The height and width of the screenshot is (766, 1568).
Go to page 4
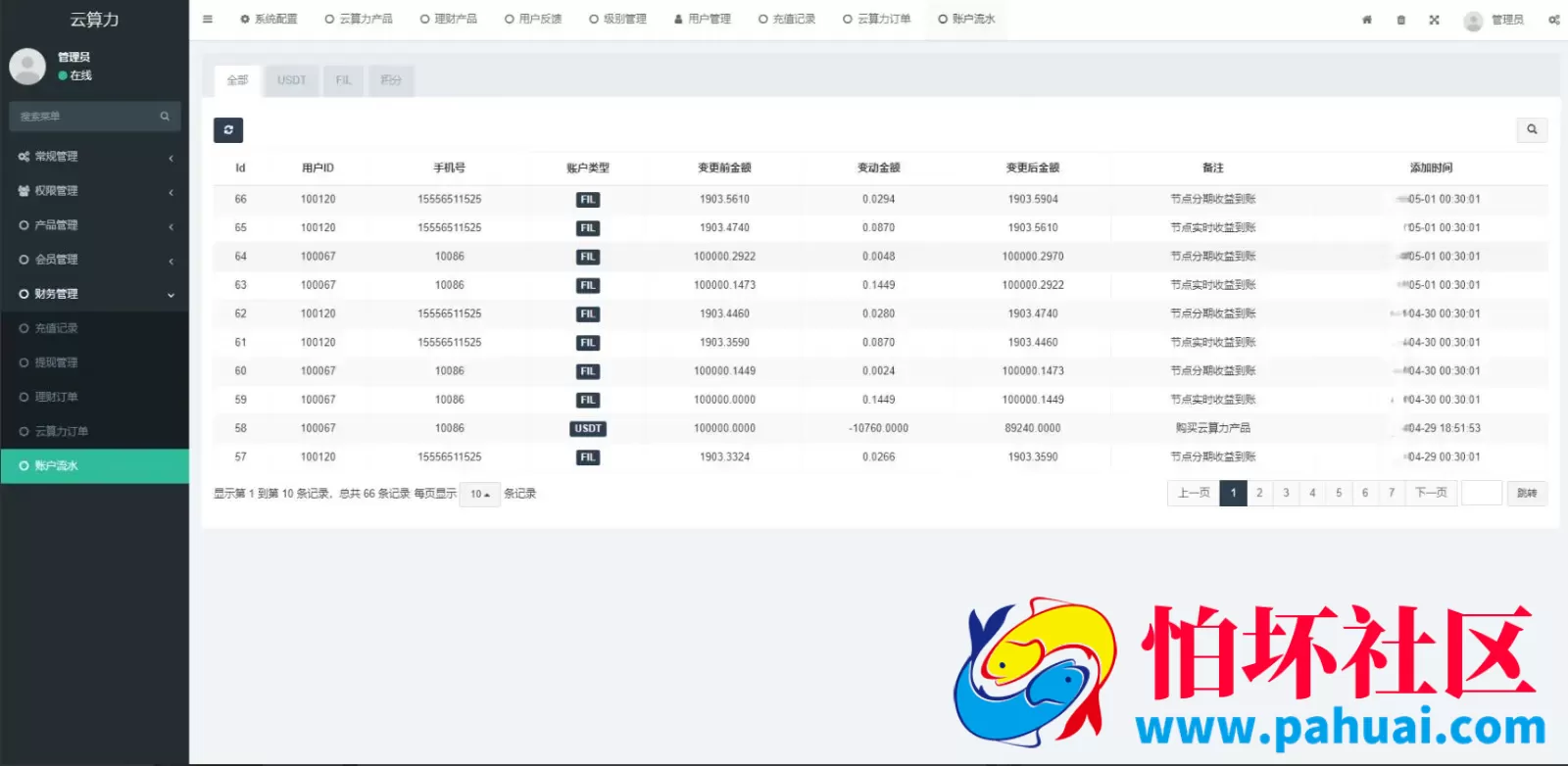click(x=1312, y=494)
